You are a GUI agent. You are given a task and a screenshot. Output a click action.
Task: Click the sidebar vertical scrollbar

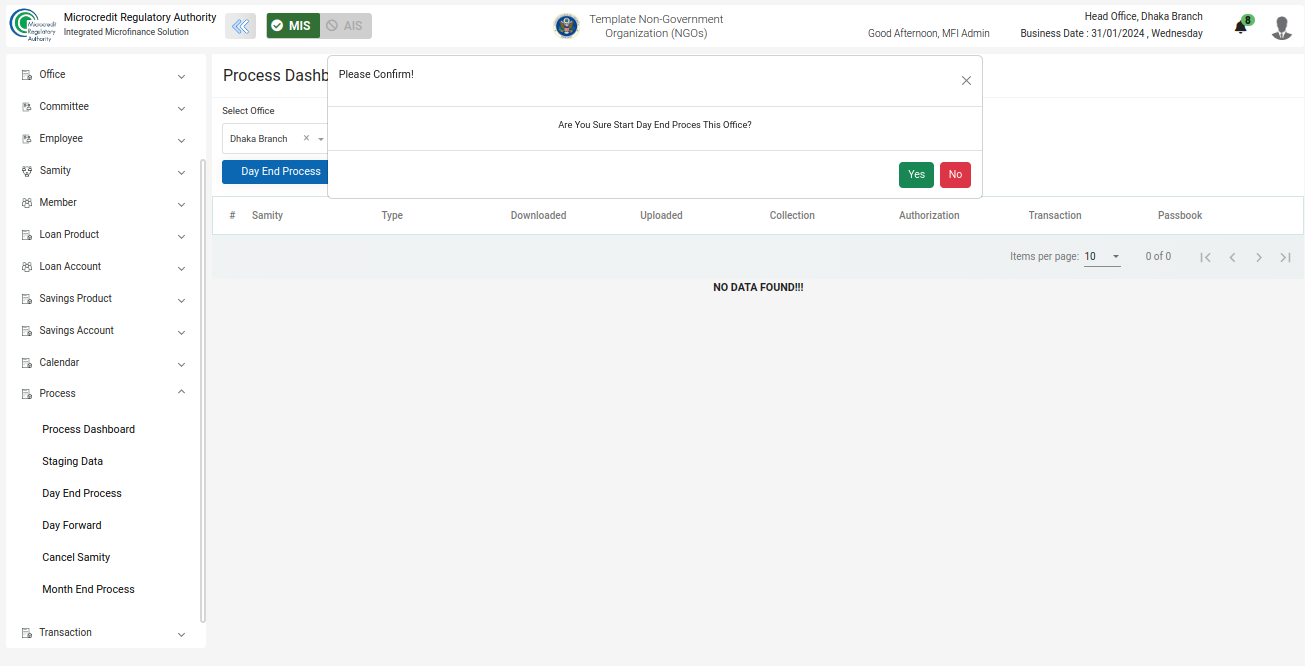203,390
